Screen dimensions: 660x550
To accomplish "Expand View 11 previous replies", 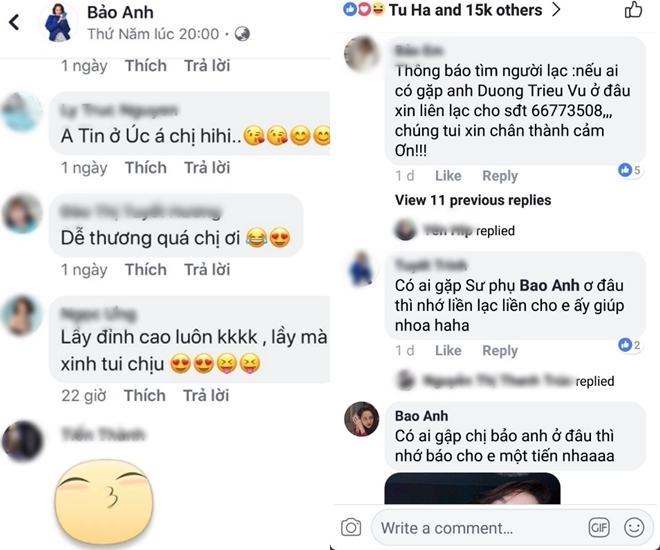I will point(473,200).
